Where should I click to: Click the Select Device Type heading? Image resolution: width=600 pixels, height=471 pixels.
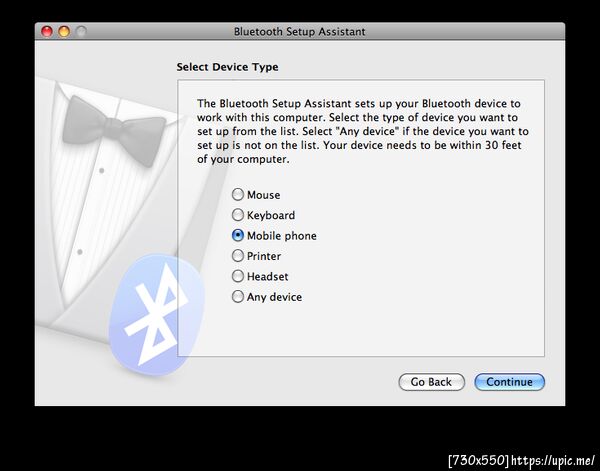coord(227,67)
